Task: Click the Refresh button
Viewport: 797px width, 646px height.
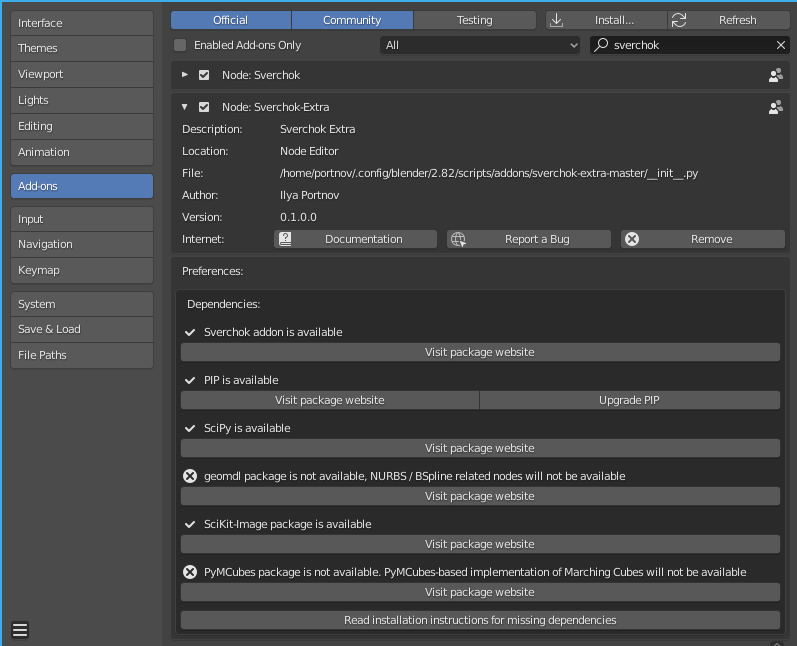Action: point(728,20)
